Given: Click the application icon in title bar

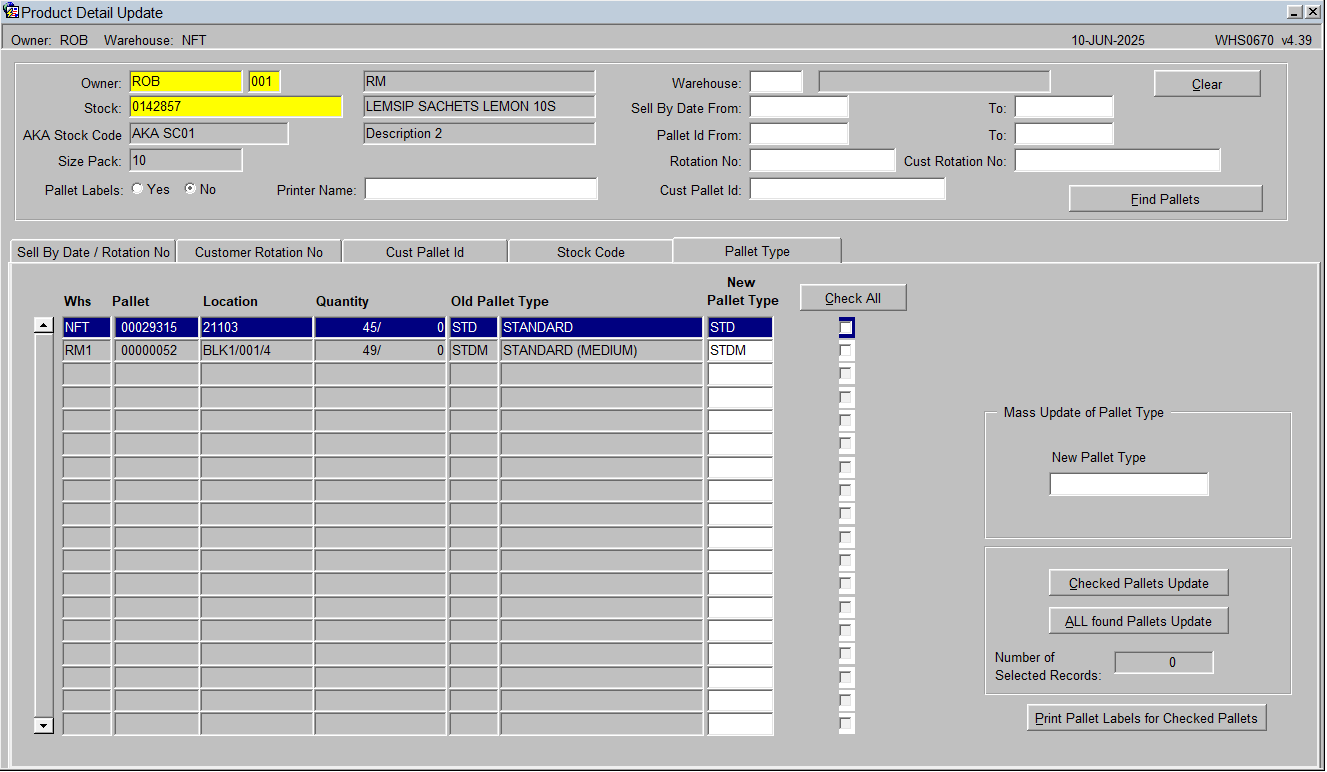Looking at the screenshot, I should coord(12,12).
